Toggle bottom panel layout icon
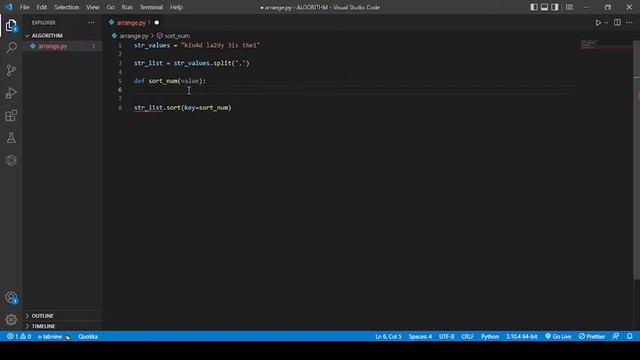The height and width of the screenshot is (360, 640). pyautogui.click(x=544, y=7)
